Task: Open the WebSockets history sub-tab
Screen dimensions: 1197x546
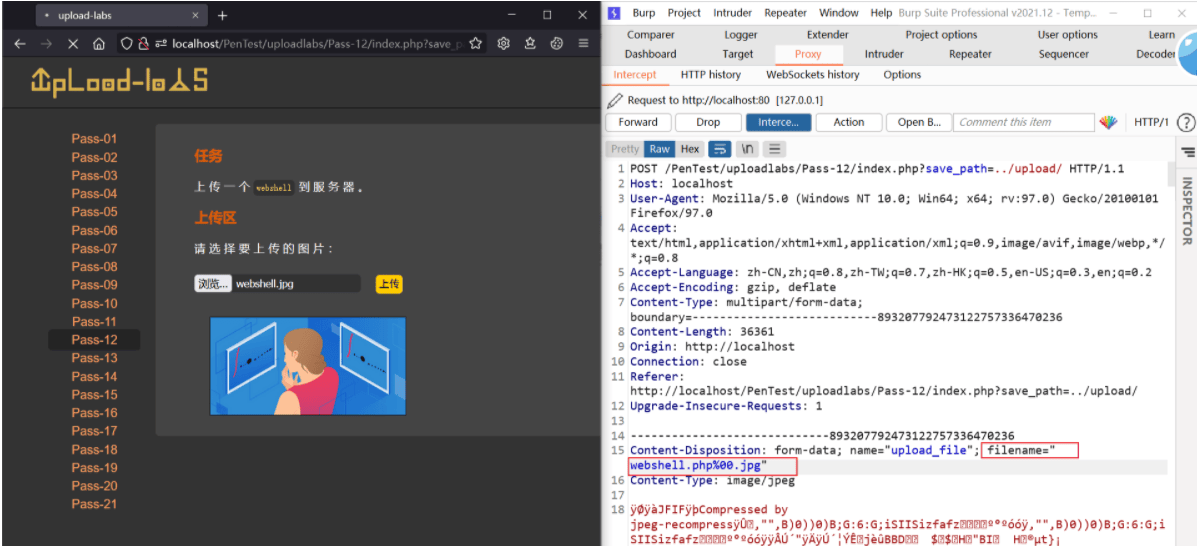Action: click(x=812, y=75)
